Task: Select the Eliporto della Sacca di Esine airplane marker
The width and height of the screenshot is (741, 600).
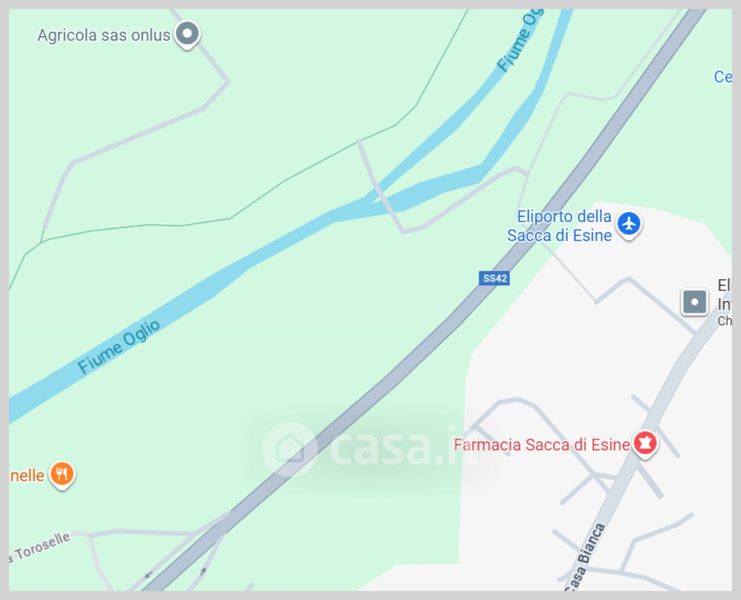Action: click(x=629, y=224)
